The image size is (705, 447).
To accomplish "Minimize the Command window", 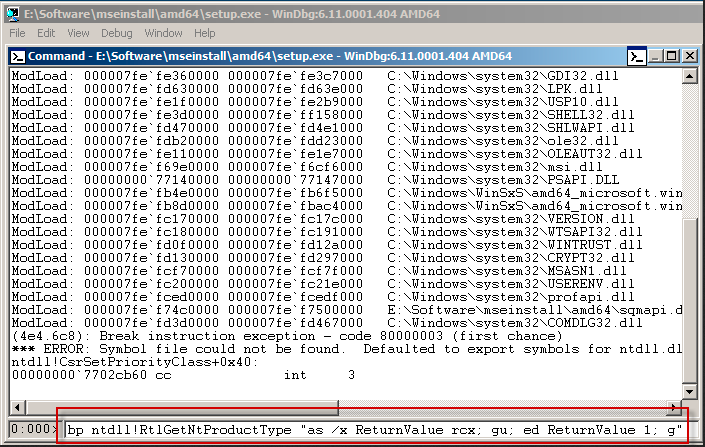I will (656, 56).
